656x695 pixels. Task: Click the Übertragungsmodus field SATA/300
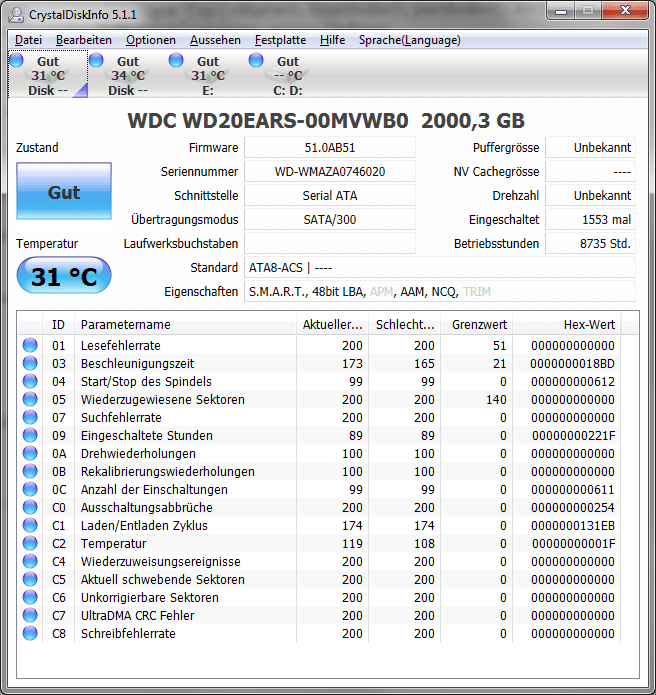click(x=330, y=219)
